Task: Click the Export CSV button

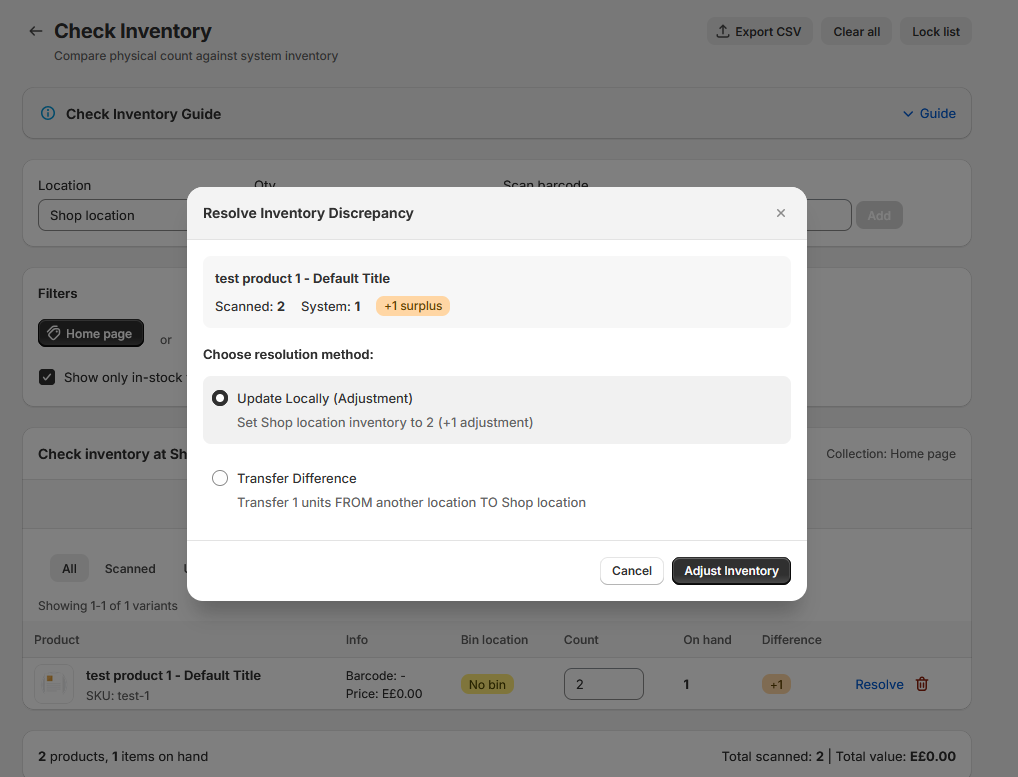Action: pyautogui.click(x=759, y=32)
